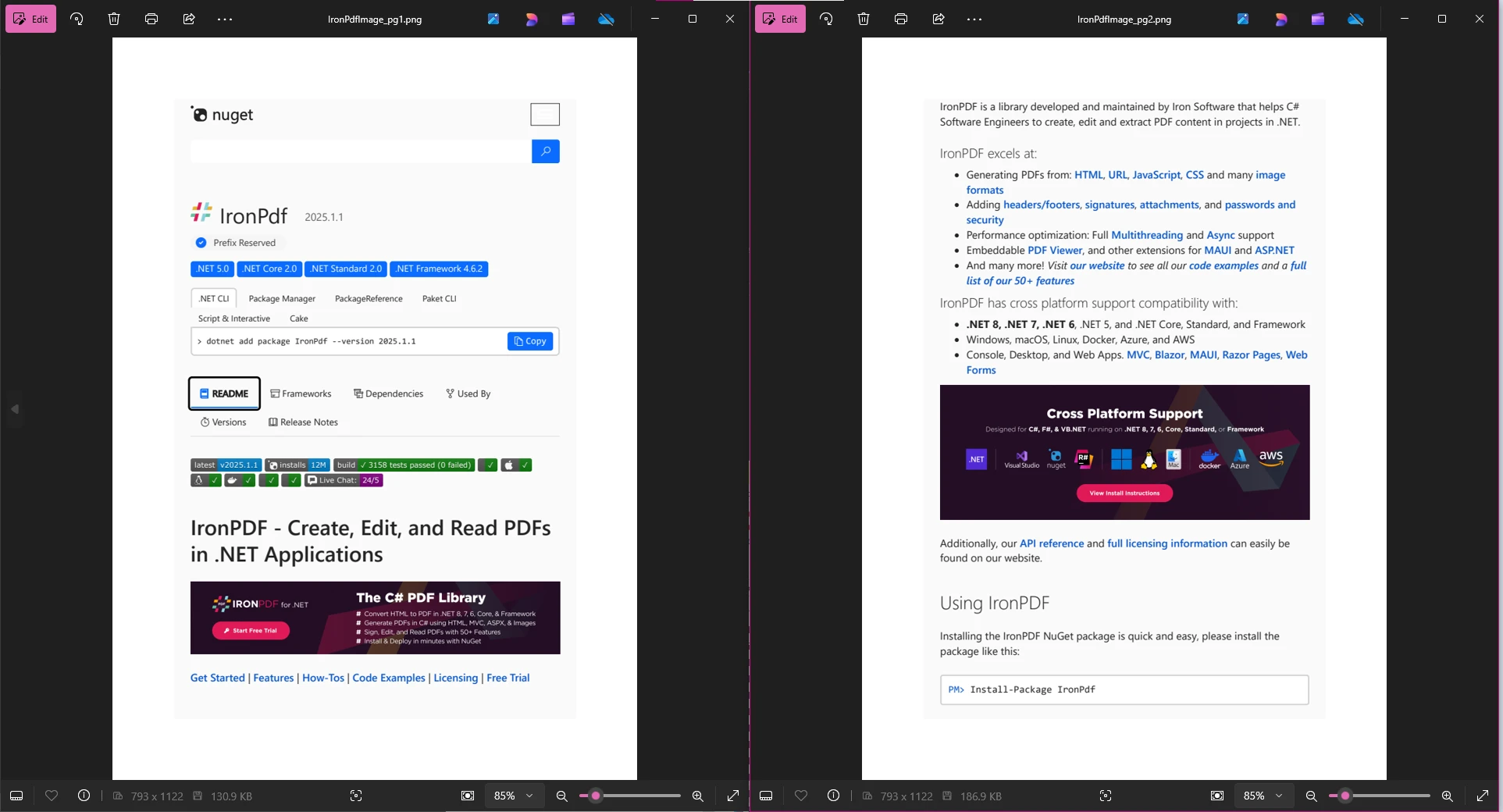This screenshot has height=812, width=1503.
Task: Favorite the pg1 image with the heart
Action: pos(52,796)
